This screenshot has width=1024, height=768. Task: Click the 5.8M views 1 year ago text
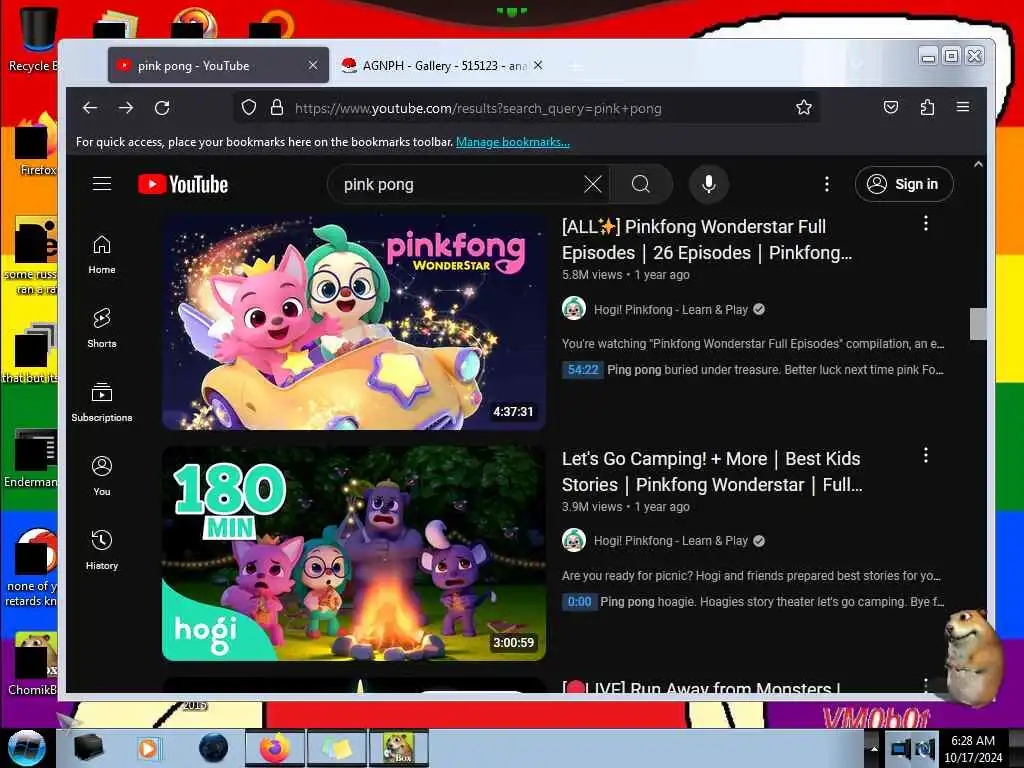(x=626, y=275)
